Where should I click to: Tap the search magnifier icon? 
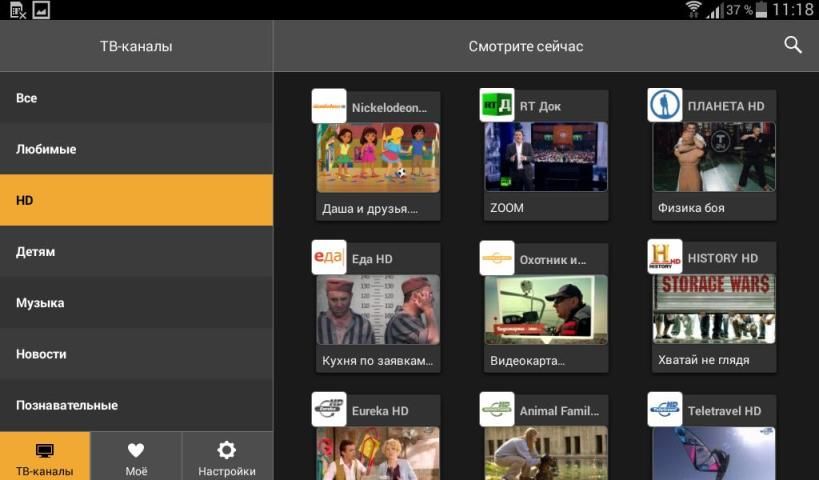pos(793,45)
